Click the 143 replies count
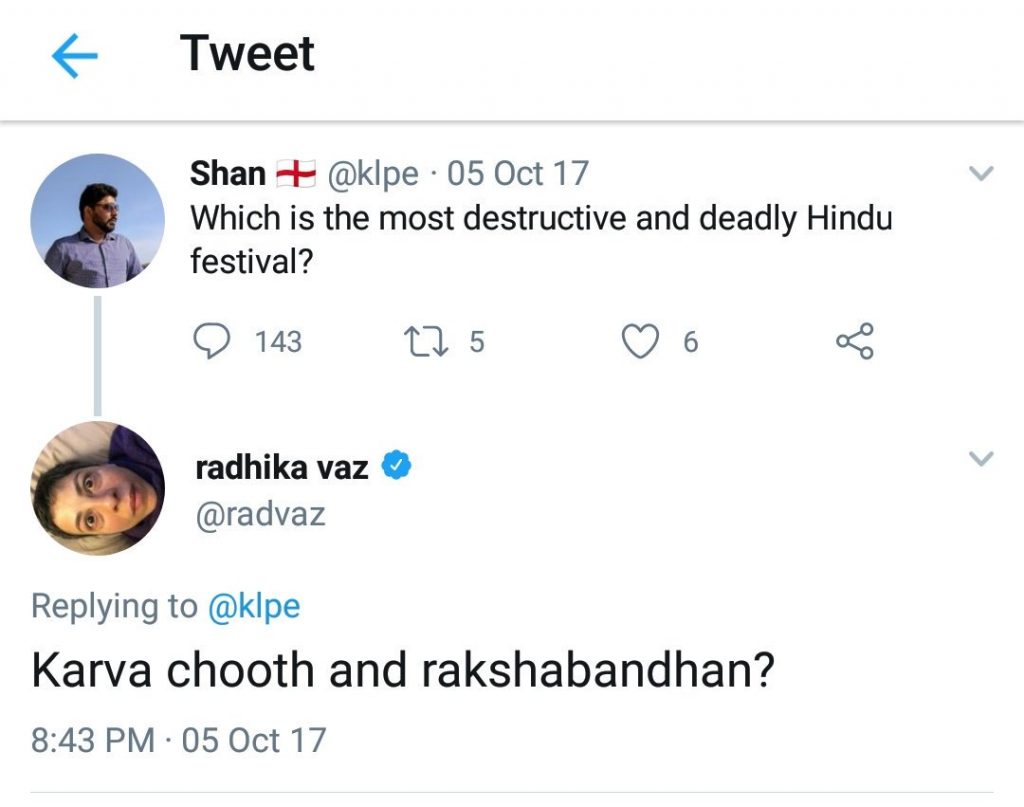This screenshot has height=807, width=1024. coord(277,342)
